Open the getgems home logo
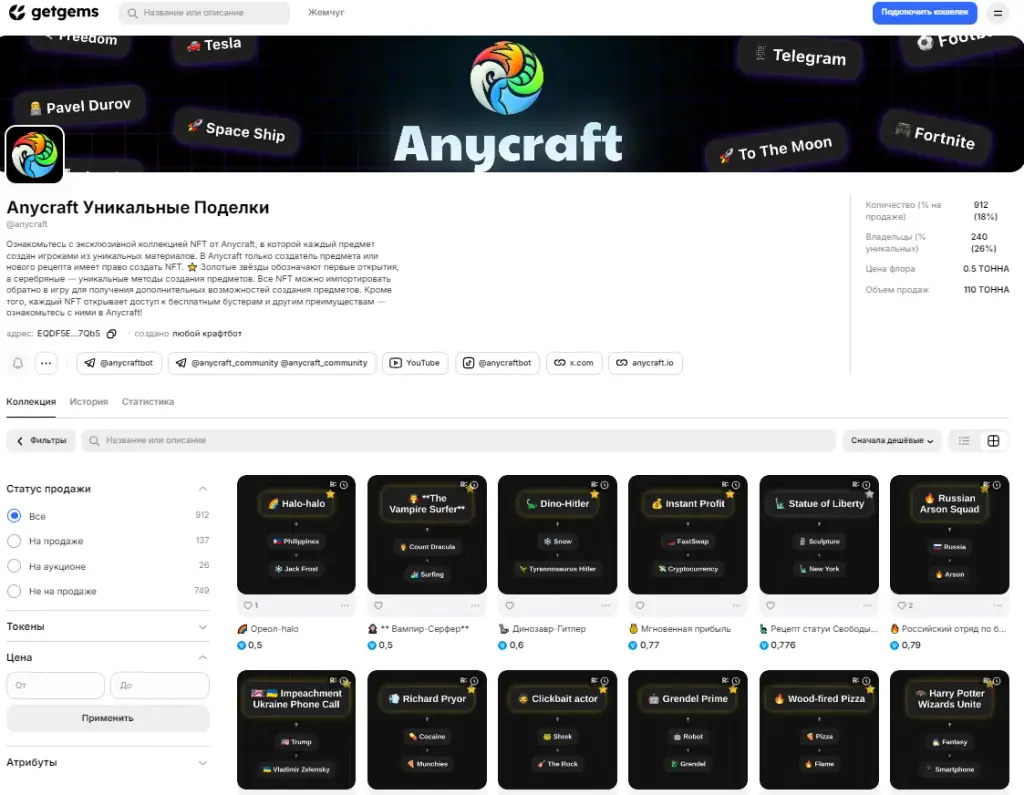The height and width of the screenshot is (795, 1024). [54, 12]
